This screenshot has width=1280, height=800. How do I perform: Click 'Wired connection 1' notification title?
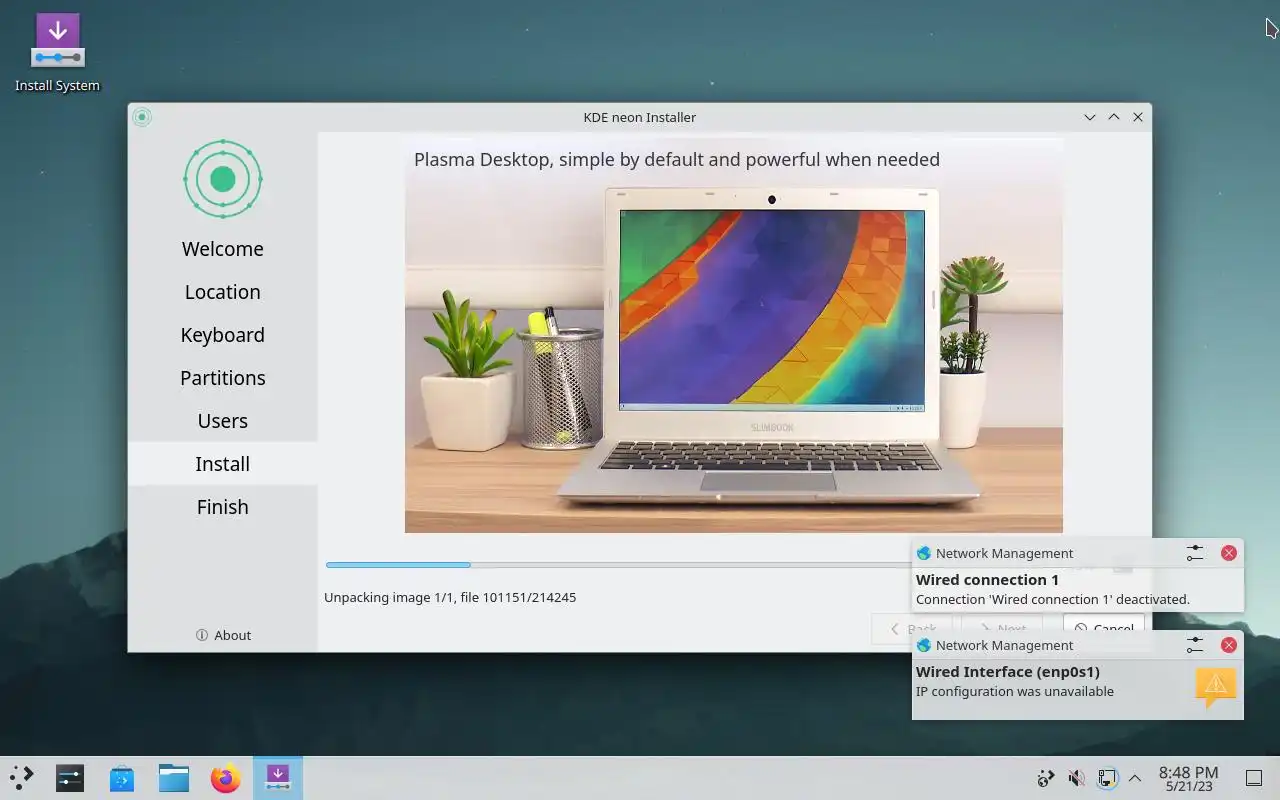coord(987,580)
